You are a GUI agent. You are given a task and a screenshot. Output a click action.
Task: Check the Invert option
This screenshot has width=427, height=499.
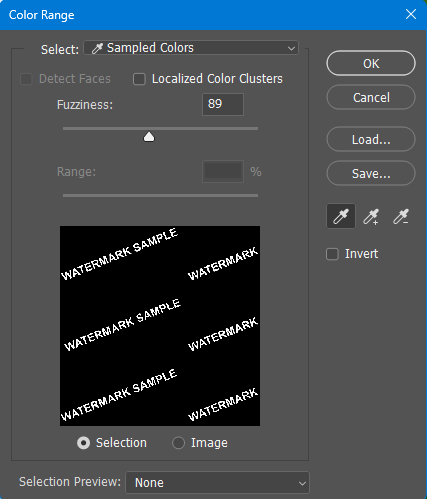[332, 254]
